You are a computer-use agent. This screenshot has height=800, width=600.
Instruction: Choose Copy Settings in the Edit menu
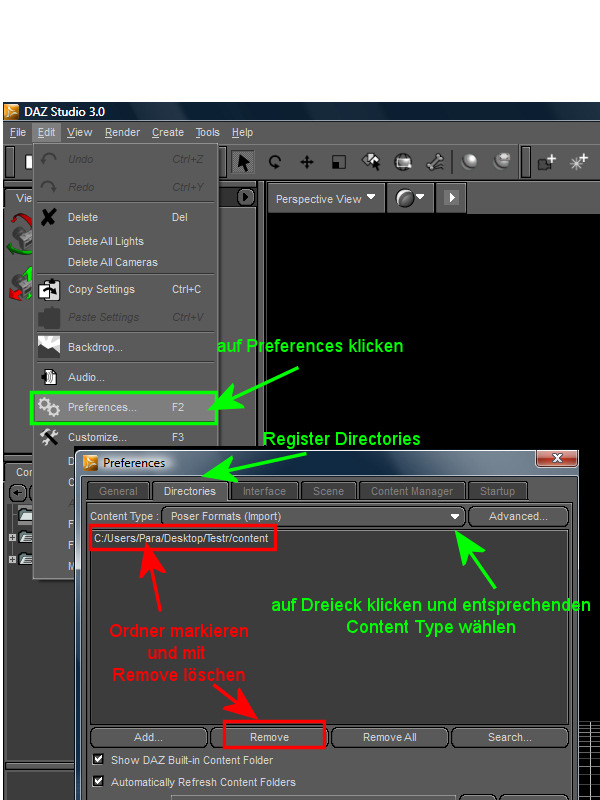pos(126,289)
